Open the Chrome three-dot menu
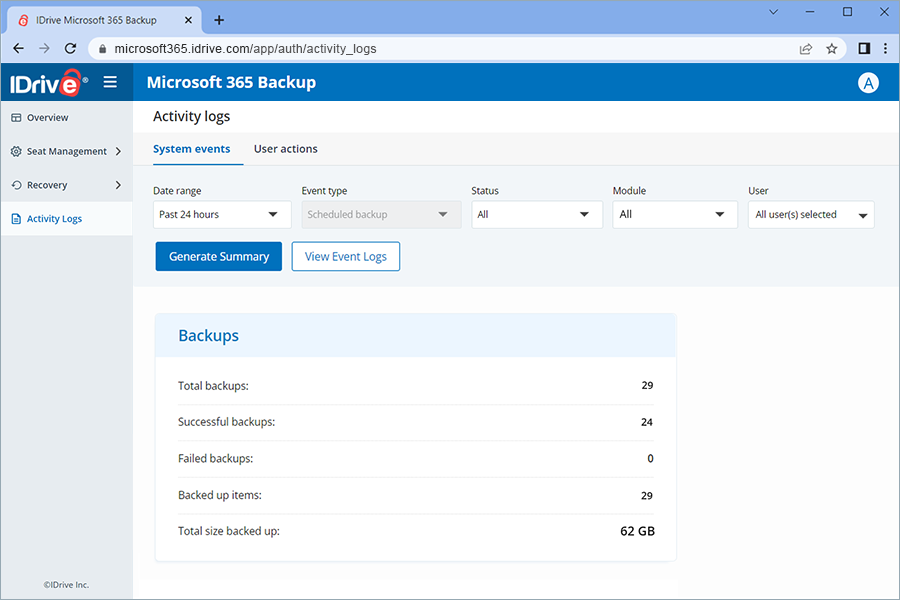 coord(885,49)
